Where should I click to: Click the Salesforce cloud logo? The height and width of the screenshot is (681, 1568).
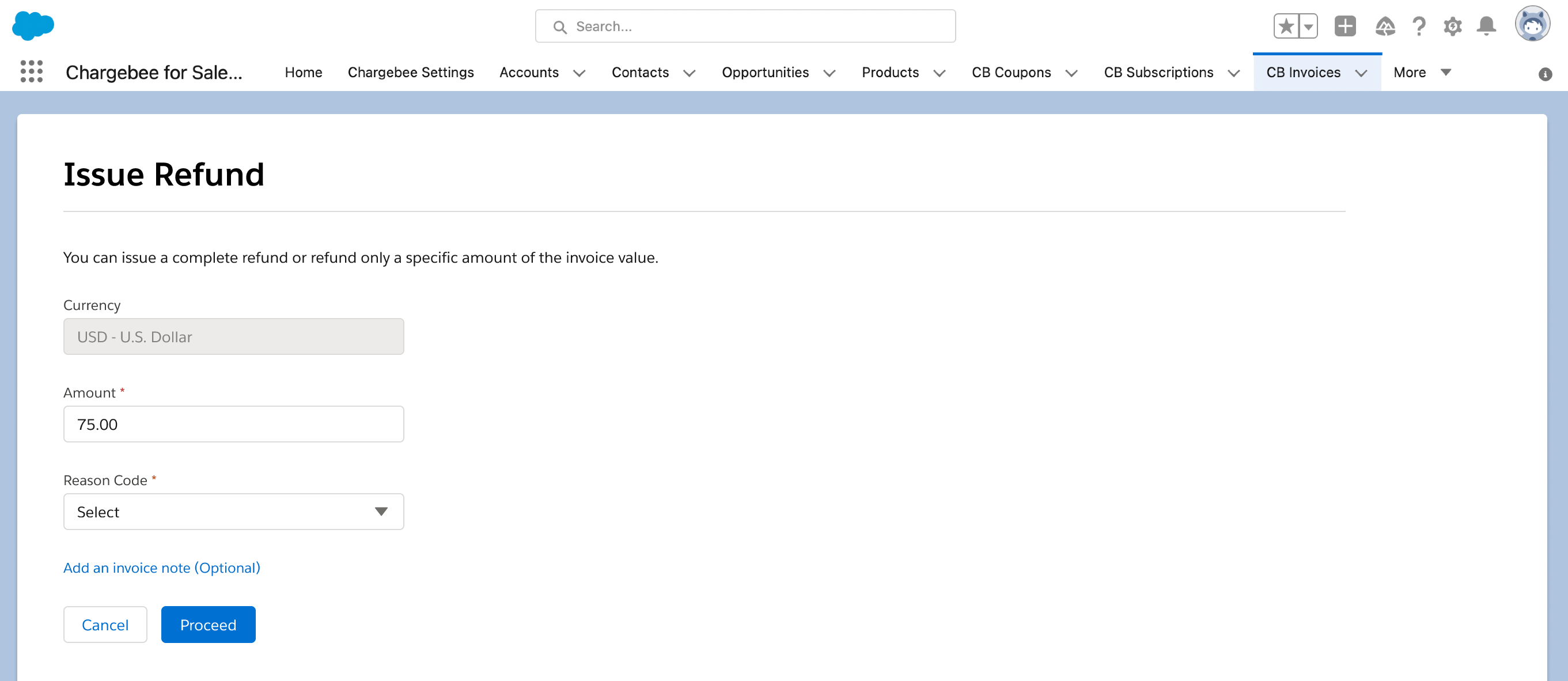click(33, 25)
